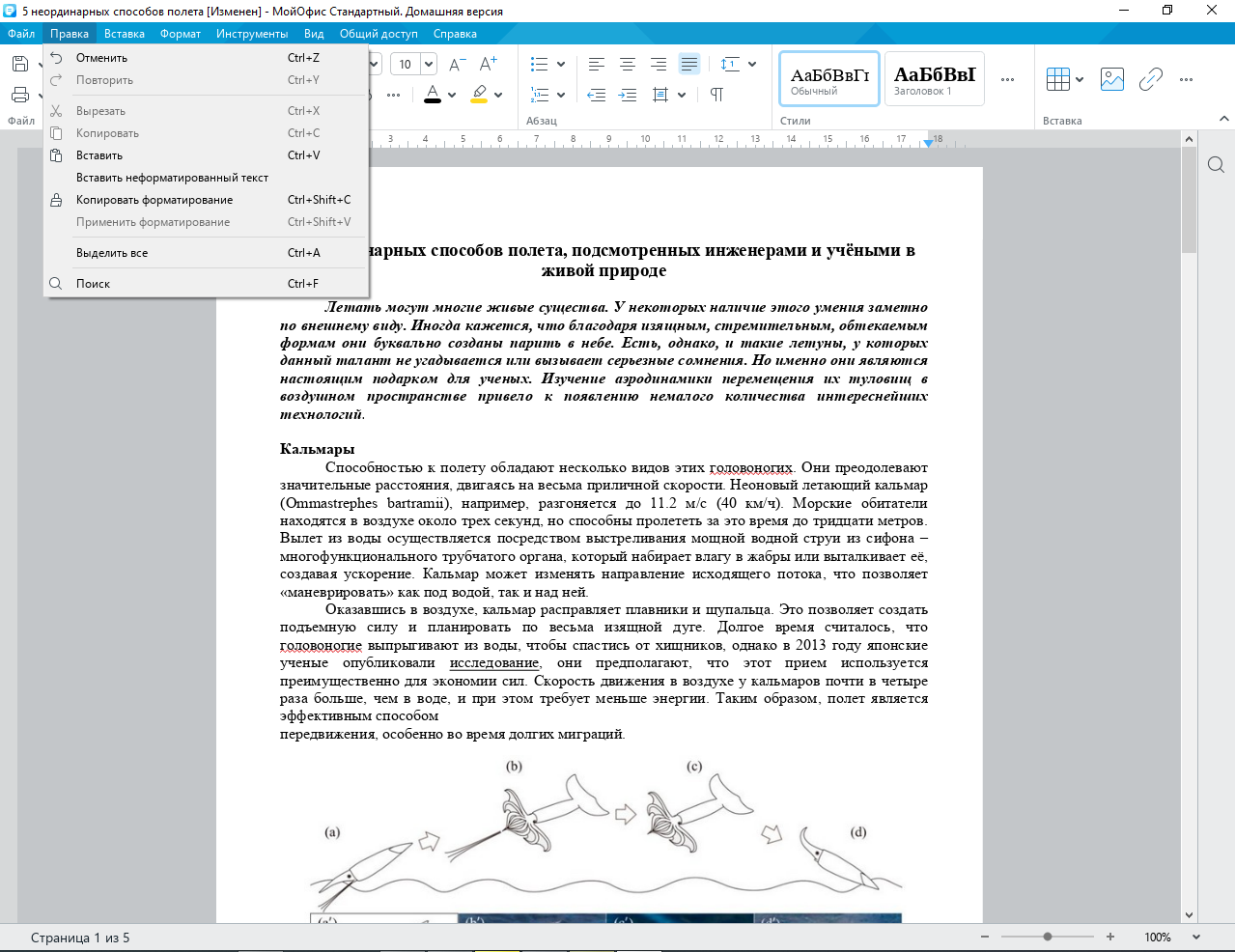The height and width of the screenshot is (952, 1235).
Task: Choose Поиск in the Правка menu
Action: click(206, 284)
